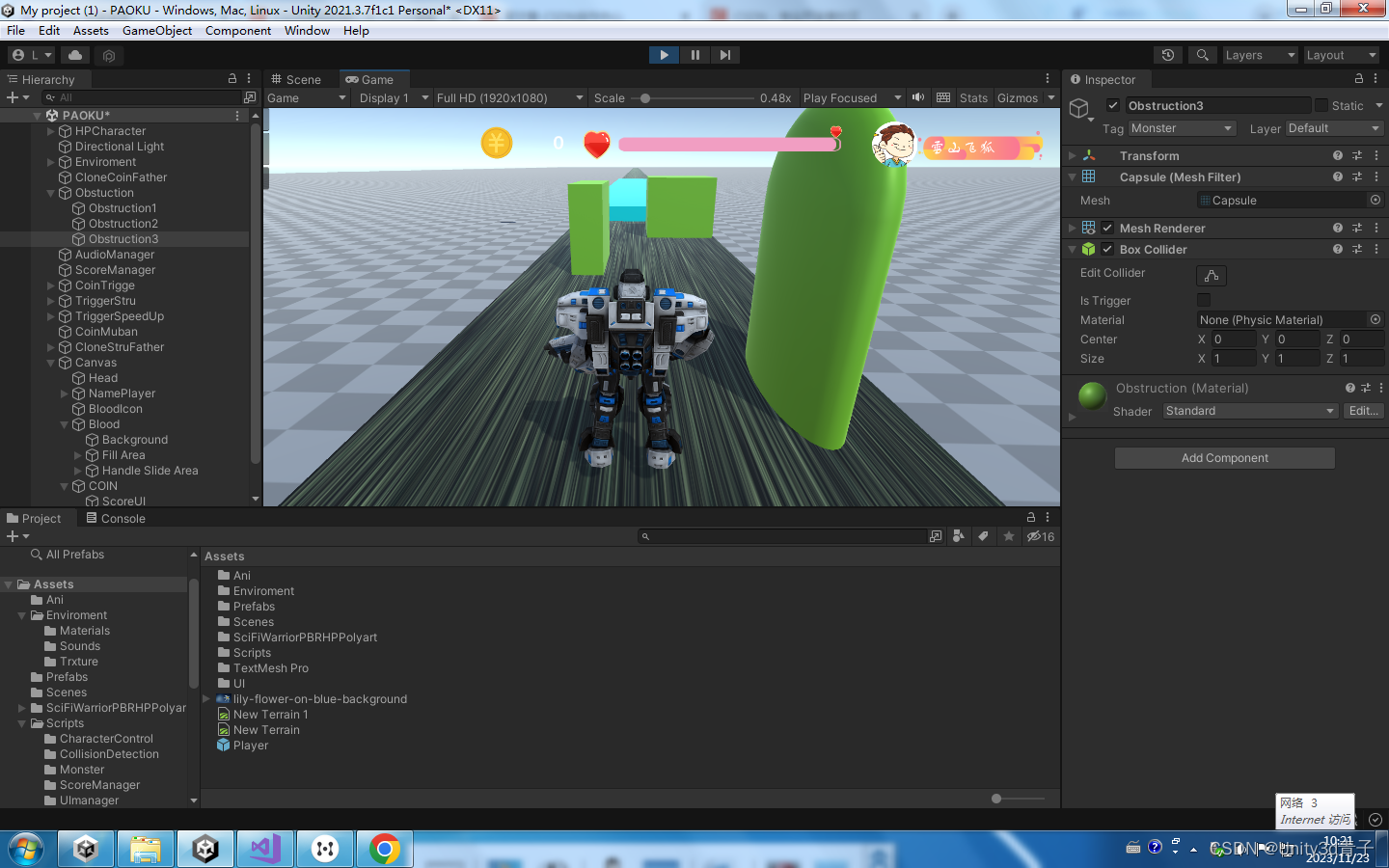The image size is (1389, 868).
Task: Toggle the Game view Stats button
Action: coord(973,98)
